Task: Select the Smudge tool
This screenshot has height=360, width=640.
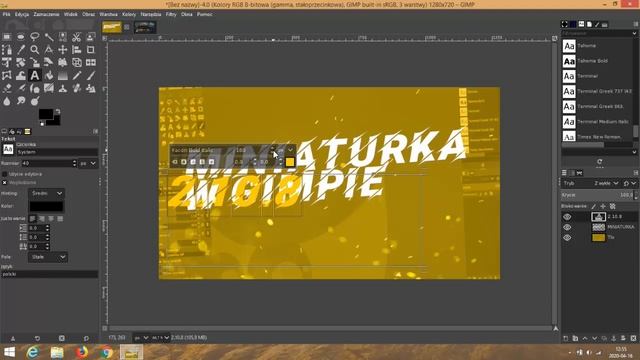Action: click(x=21, y=101)
